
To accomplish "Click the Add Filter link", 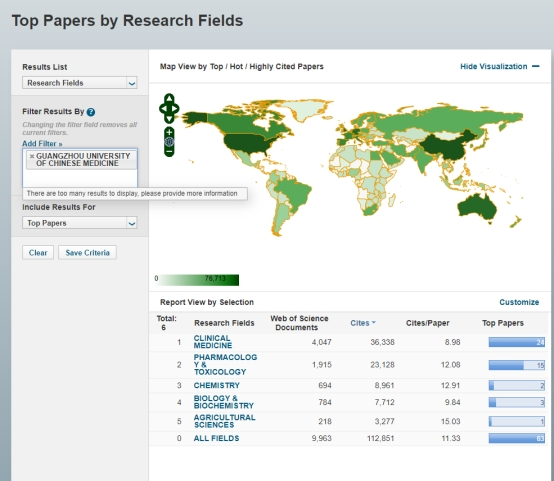I will 42,143.
